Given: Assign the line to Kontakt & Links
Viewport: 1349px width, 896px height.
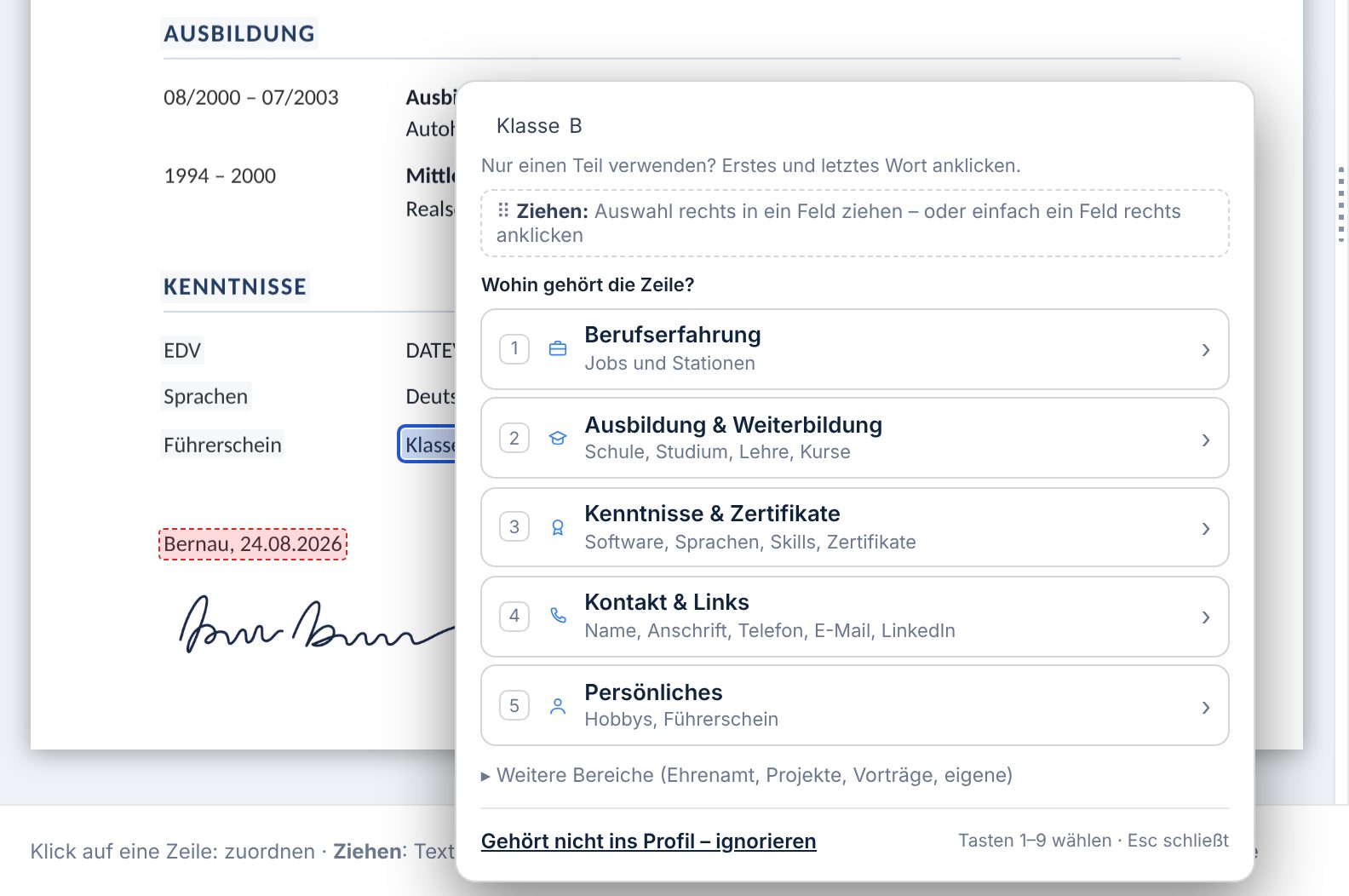Looking at the screenshot, I should [855, 617].
